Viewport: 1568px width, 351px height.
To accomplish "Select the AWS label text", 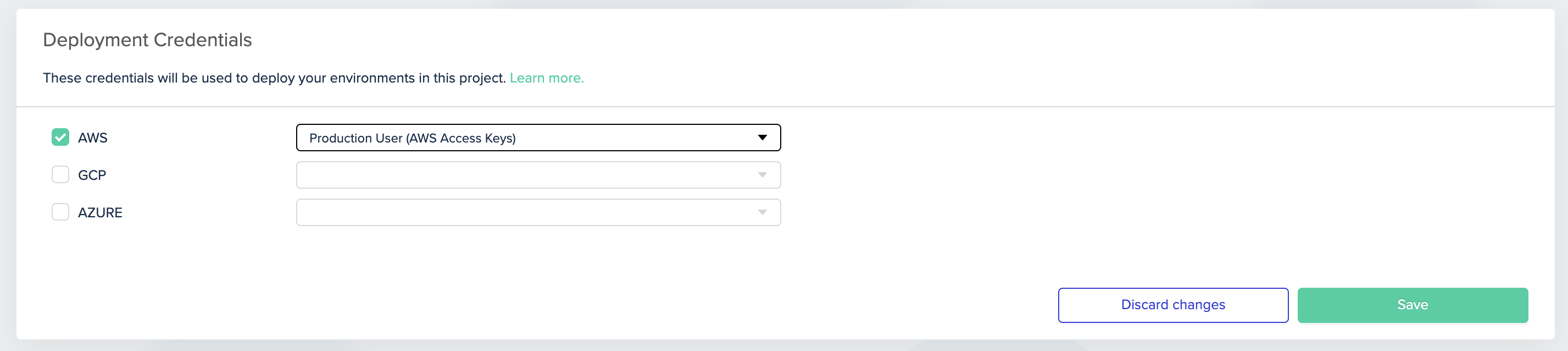I will point(92,138).
